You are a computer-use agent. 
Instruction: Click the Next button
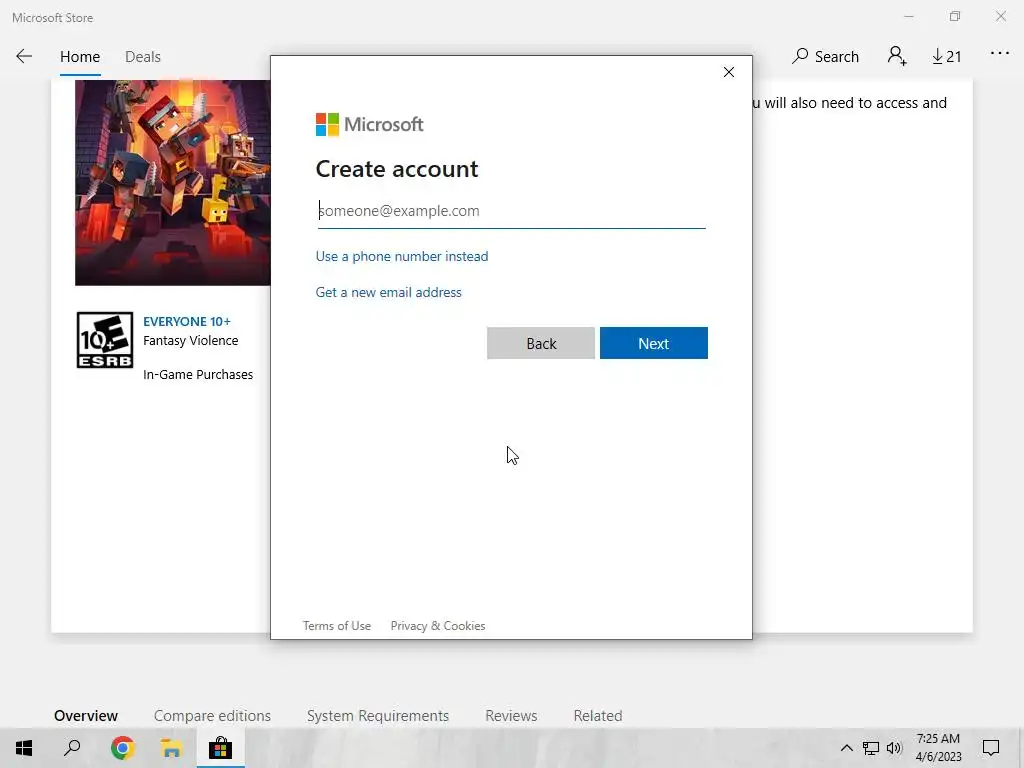tap(654, 343)
